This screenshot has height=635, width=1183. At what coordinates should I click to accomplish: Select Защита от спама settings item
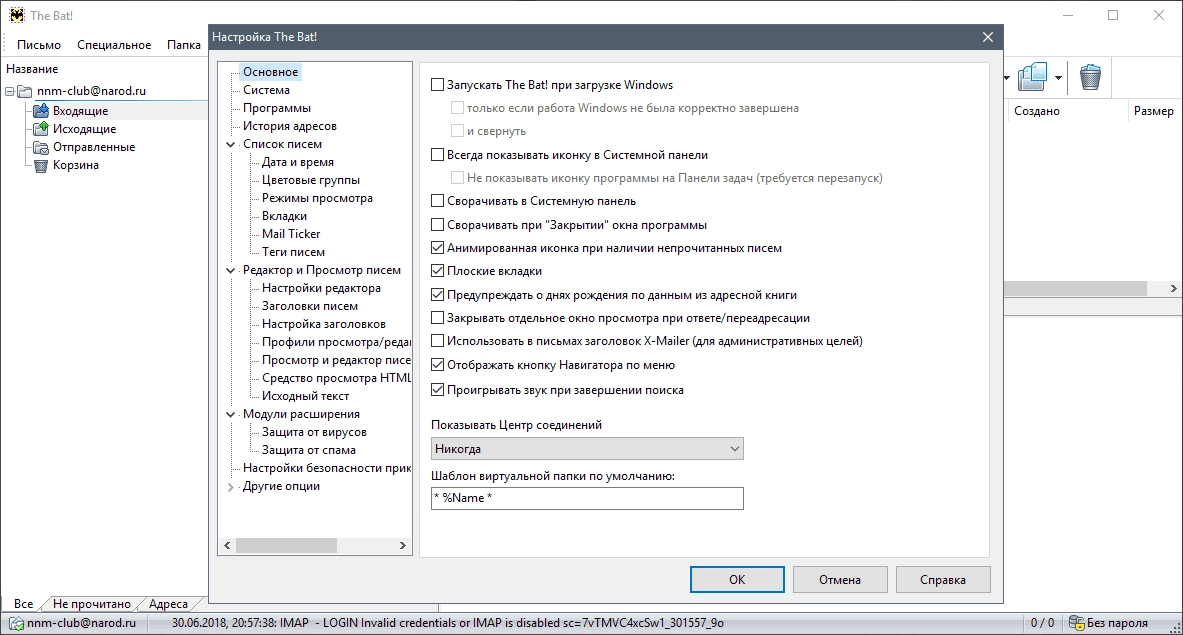coord(309,450)
